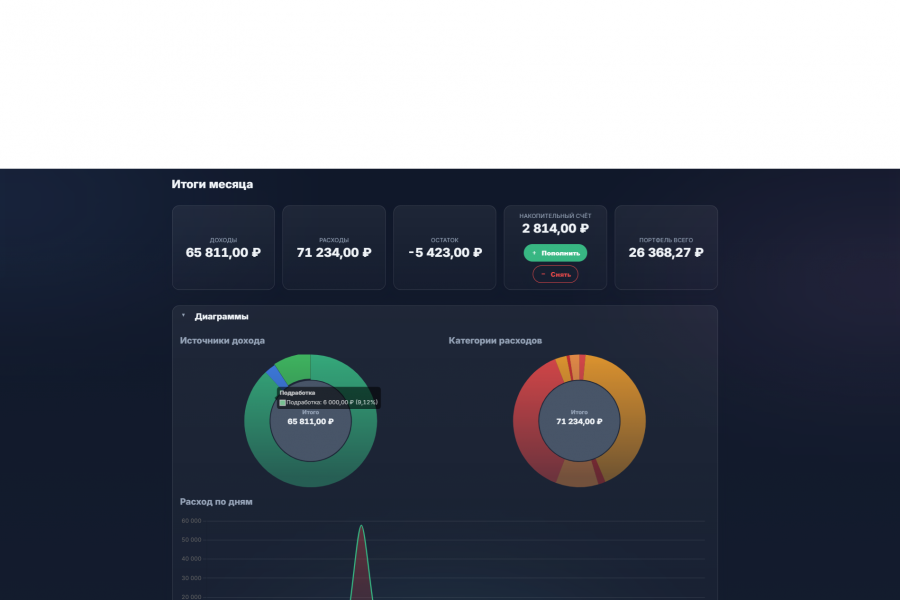Click the red Снять button
Screen dimensions: 900x600
coord(555,274)
